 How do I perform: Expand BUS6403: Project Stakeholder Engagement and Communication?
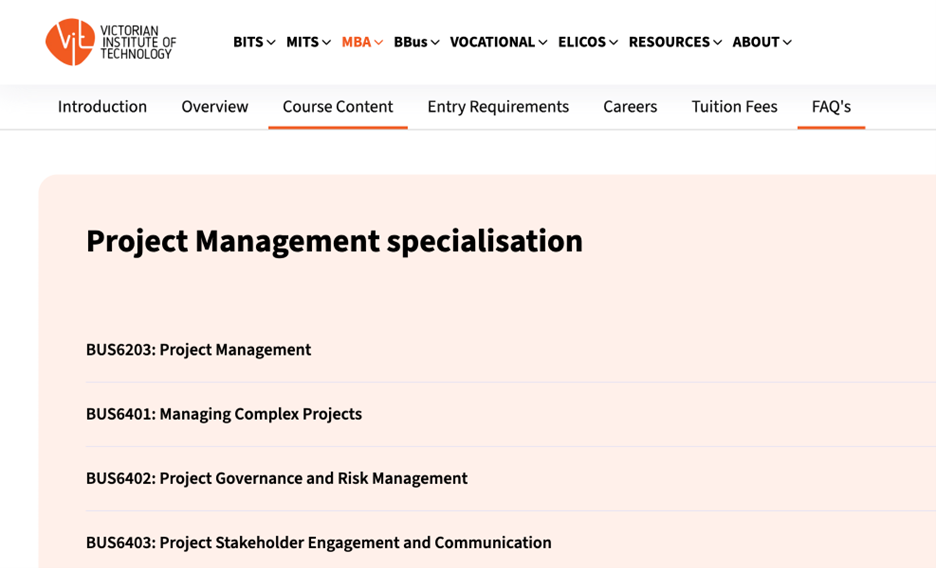click(x=319, y=543)
